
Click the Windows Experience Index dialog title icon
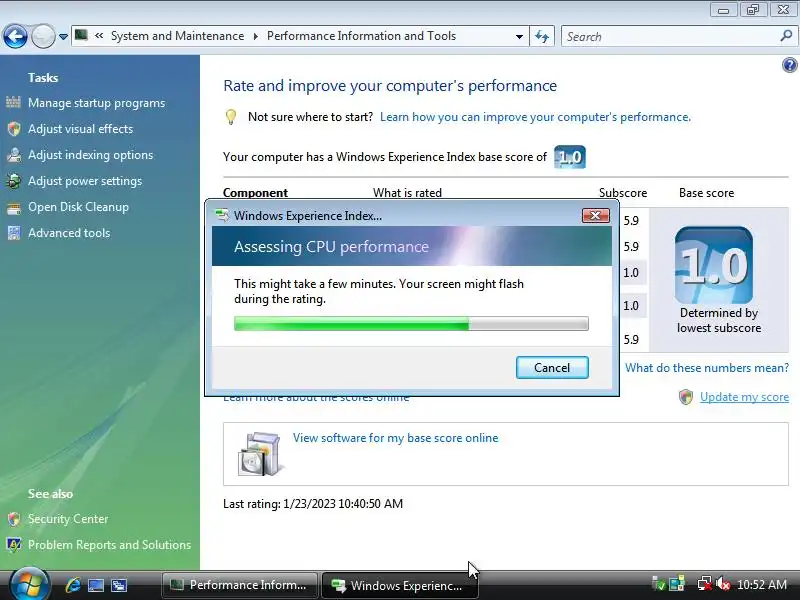(221, 215)
